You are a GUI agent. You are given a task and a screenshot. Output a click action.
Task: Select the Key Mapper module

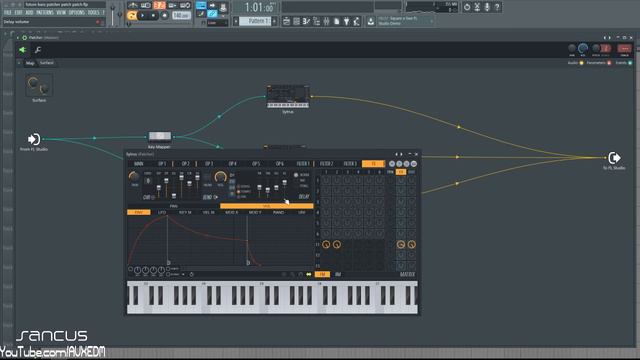click(x=160, y=136)
